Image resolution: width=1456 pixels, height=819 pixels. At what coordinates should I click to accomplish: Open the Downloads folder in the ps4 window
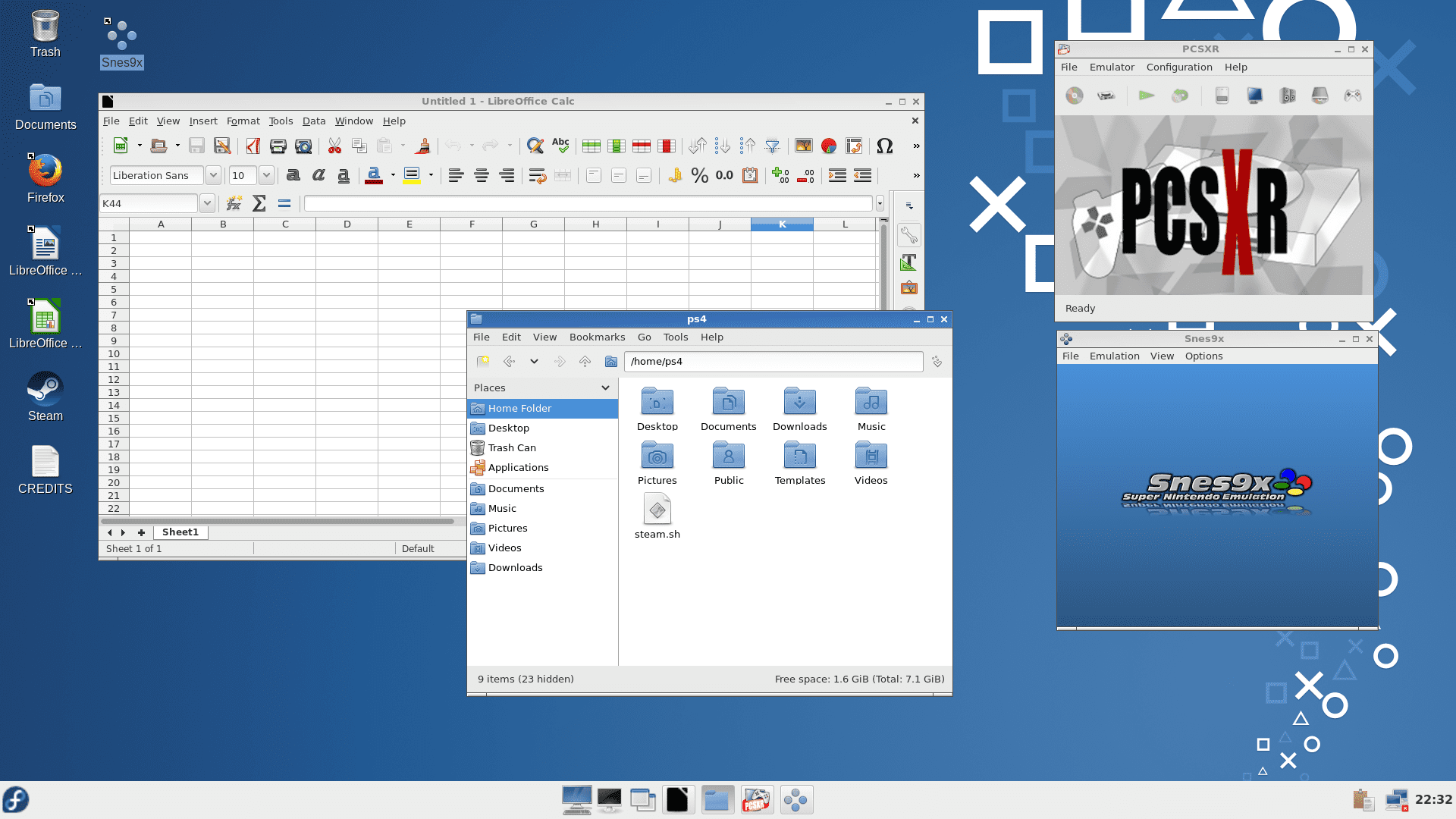coord(799,409)
